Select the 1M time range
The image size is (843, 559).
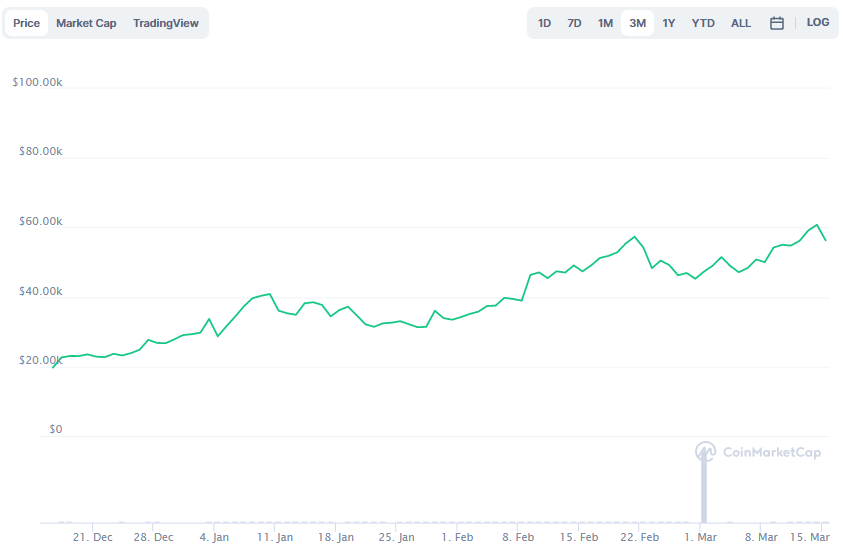click(605, 23)
